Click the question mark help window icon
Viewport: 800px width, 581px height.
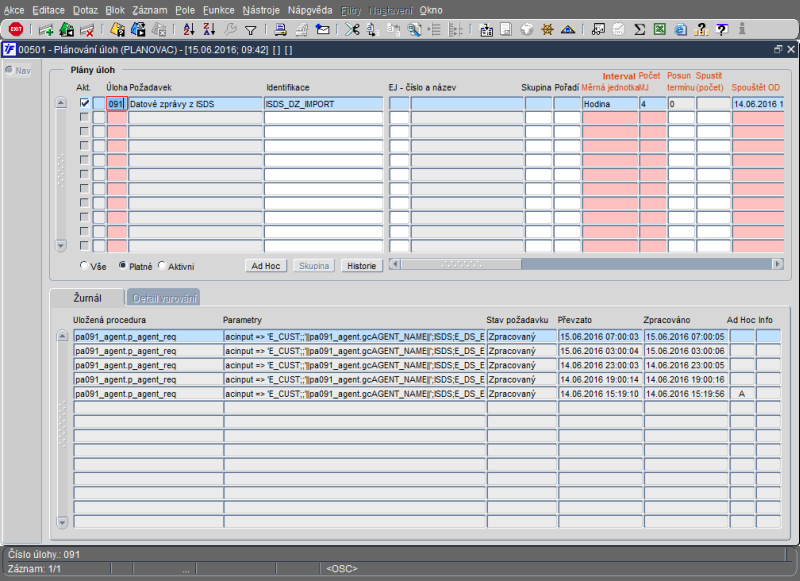(722, 30)
